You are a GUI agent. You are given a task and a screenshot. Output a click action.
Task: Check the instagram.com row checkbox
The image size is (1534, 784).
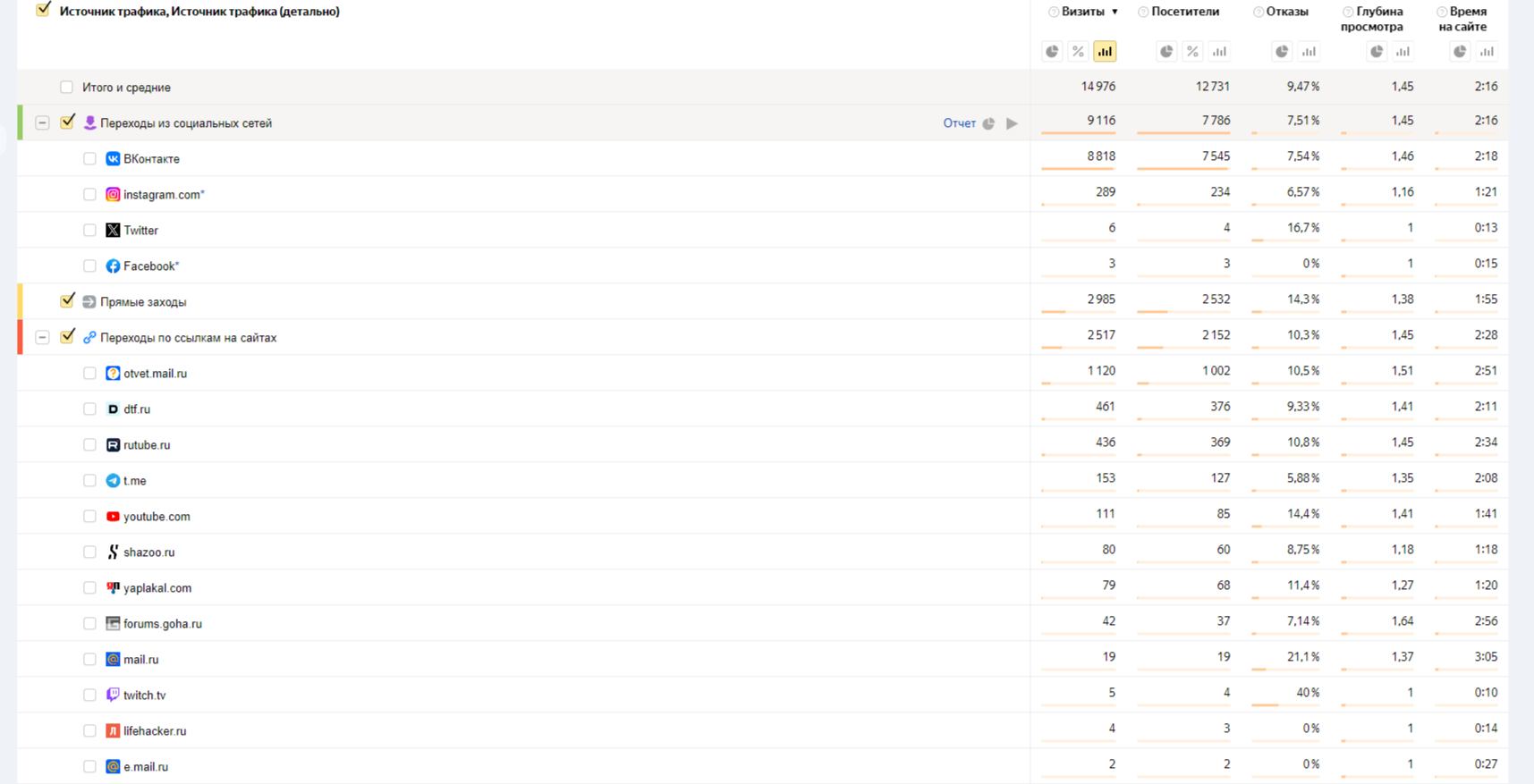pos(89,194)
